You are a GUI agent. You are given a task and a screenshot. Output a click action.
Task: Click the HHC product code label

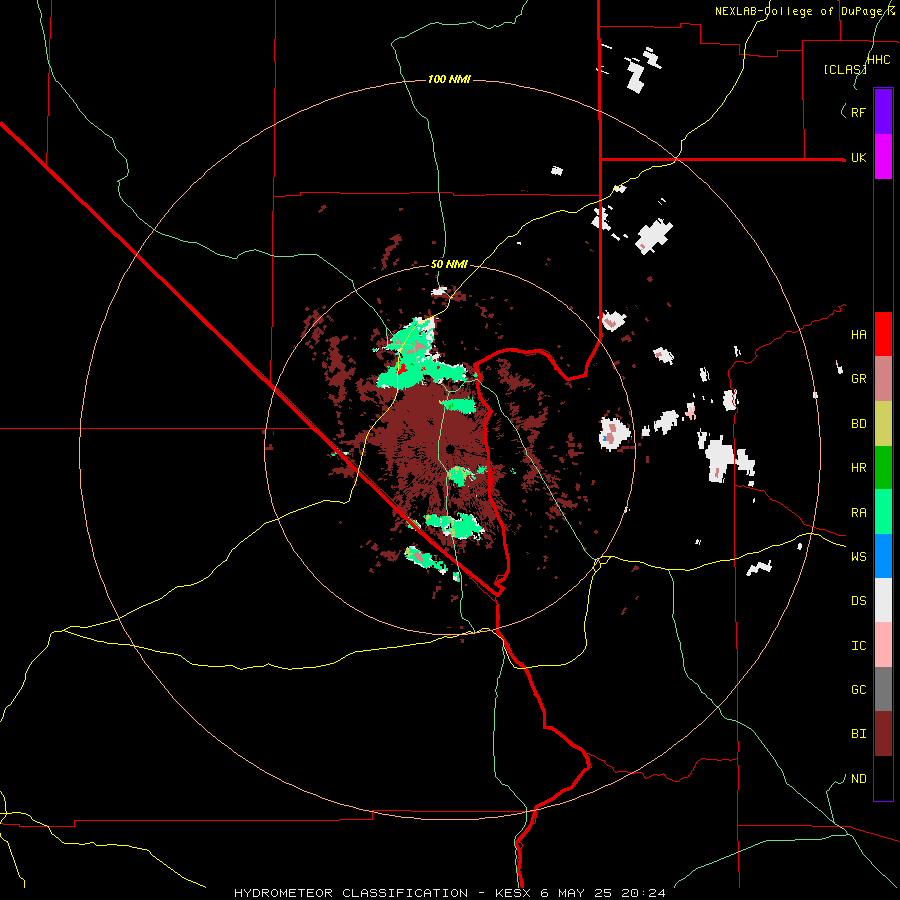click(x=879, y=60)
